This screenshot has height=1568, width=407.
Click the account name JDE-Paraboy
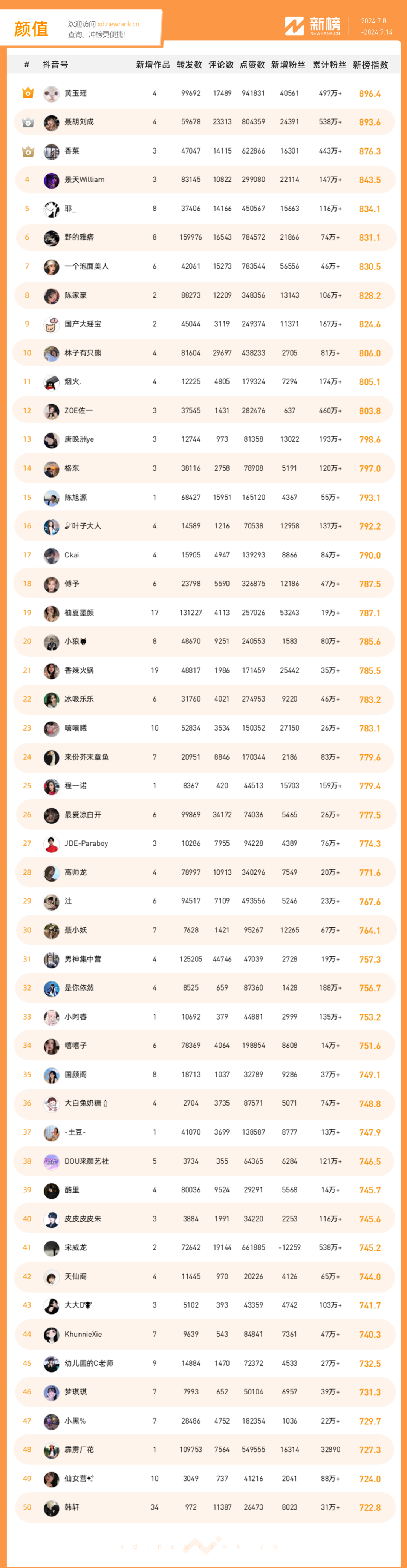click(x=86, y=844)
